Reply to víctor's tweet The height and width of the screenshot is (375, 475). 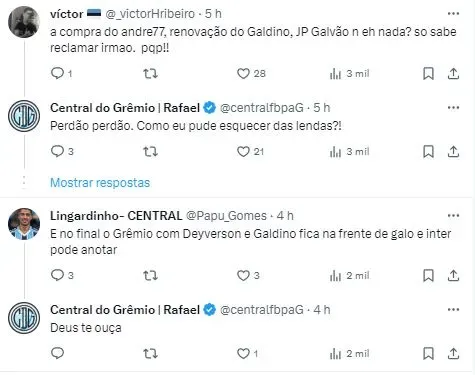pyautogui.click(x=57, y=73)
